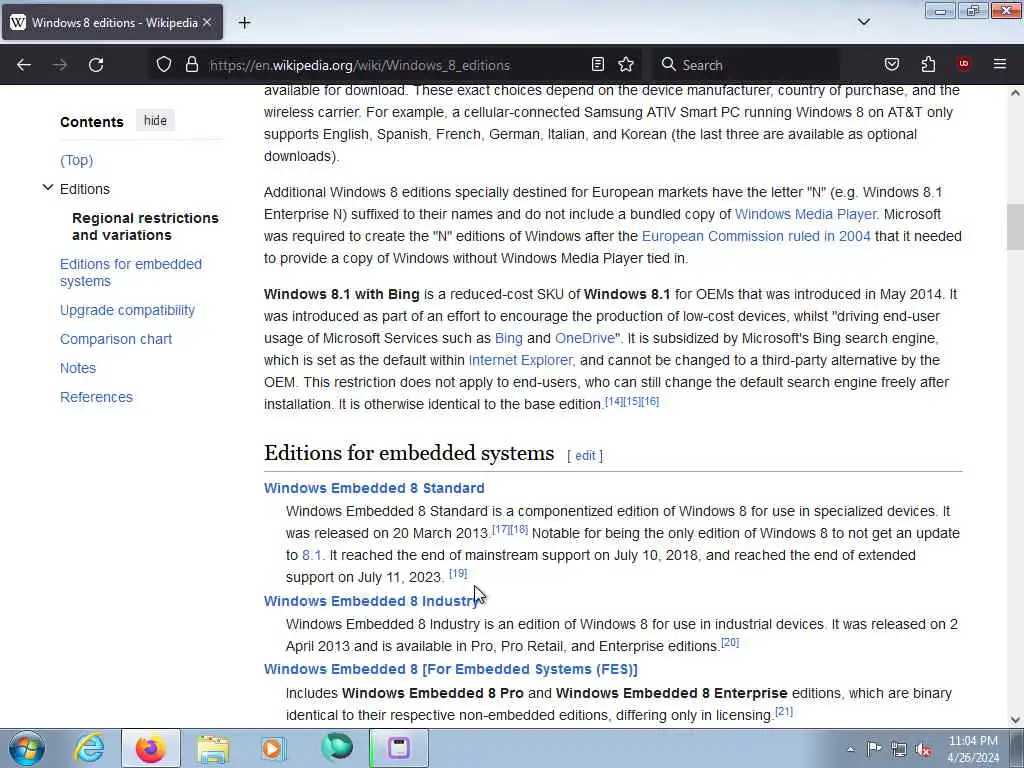Image resolution: width=1024 pixels, height=768 pixels.
Task: Click the page scrollbar up arrow
Action: coord(1016,93)
